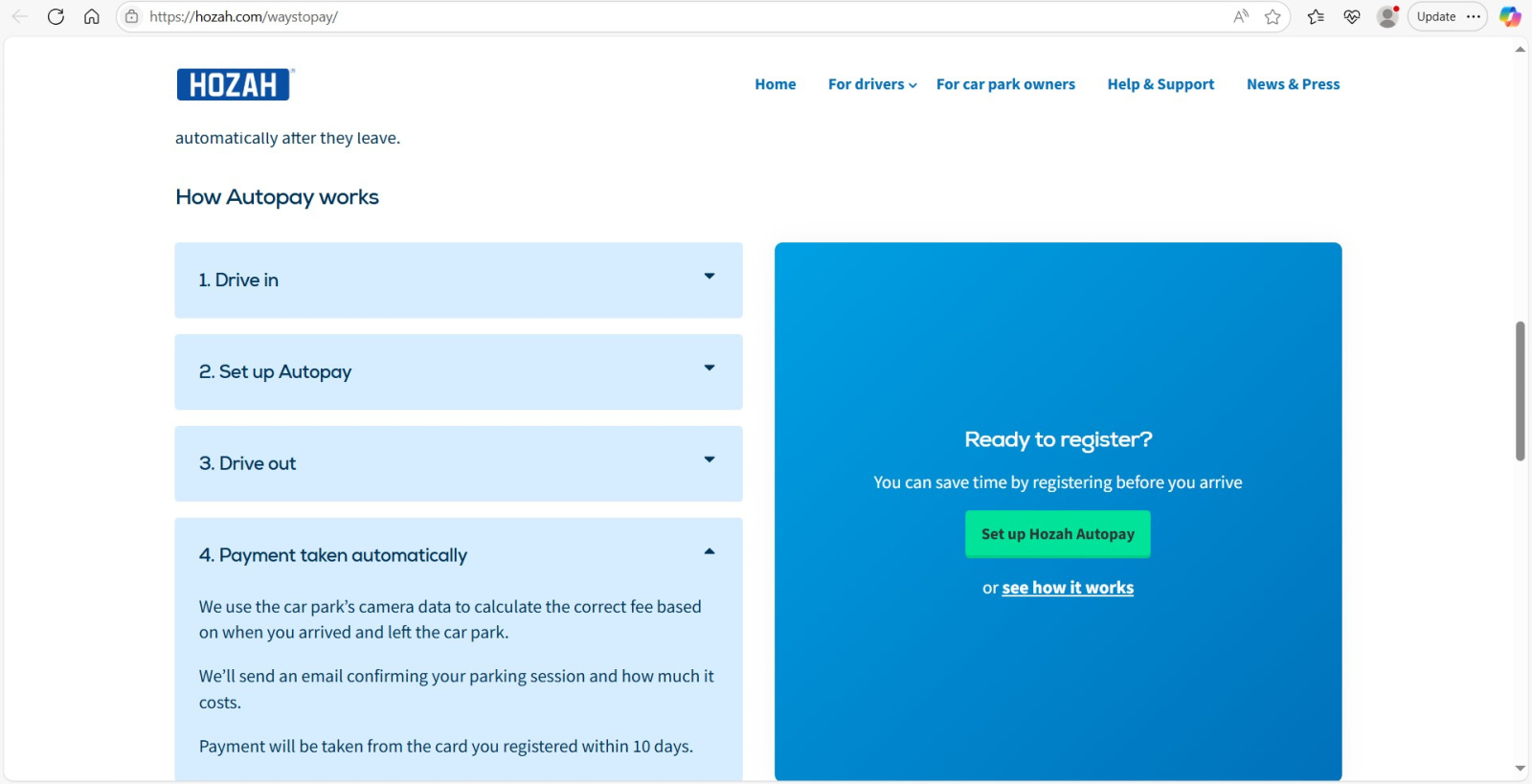The width and height of the screenshot is (1532, 784).
Task: Click the scrollbar down arrow
Action: pyautogui.click(x=1521, y=769)
